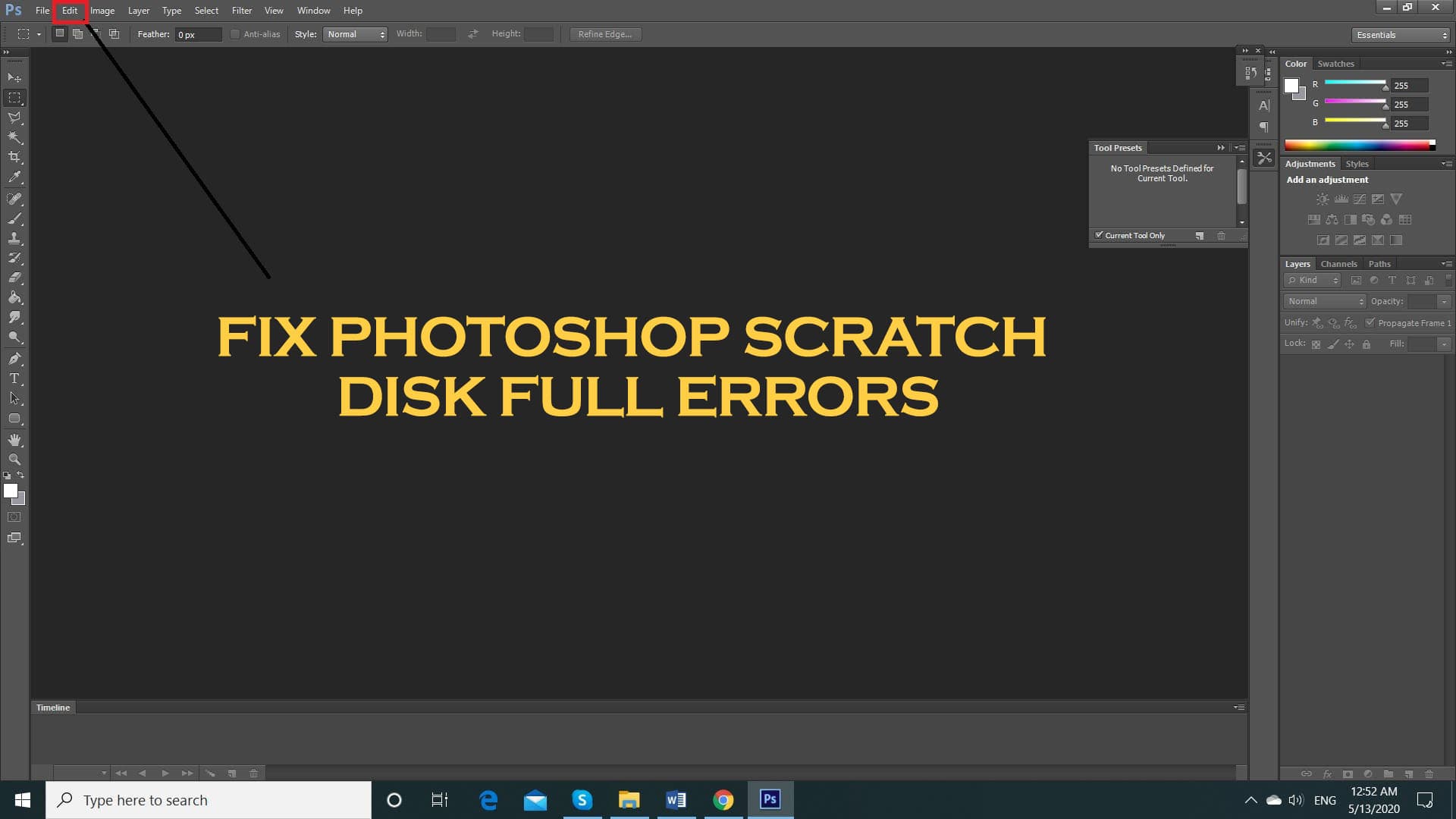Select the Rectangular Marquee tool in toolbox
Screen dimensions: 1456x819
pyautogui.click(x=14, y=98)
